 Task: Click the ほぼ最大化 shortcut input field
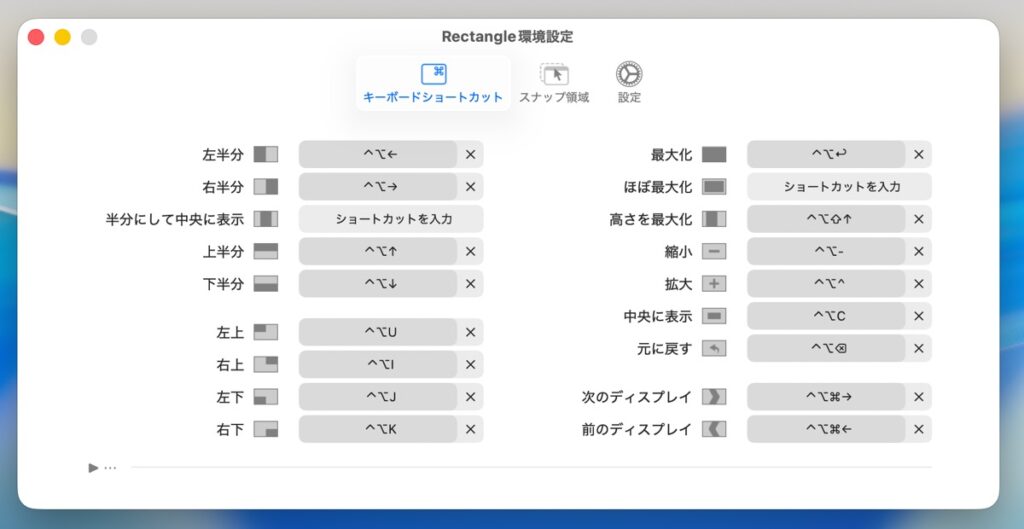pyautogui.click(x=839, y=187)
